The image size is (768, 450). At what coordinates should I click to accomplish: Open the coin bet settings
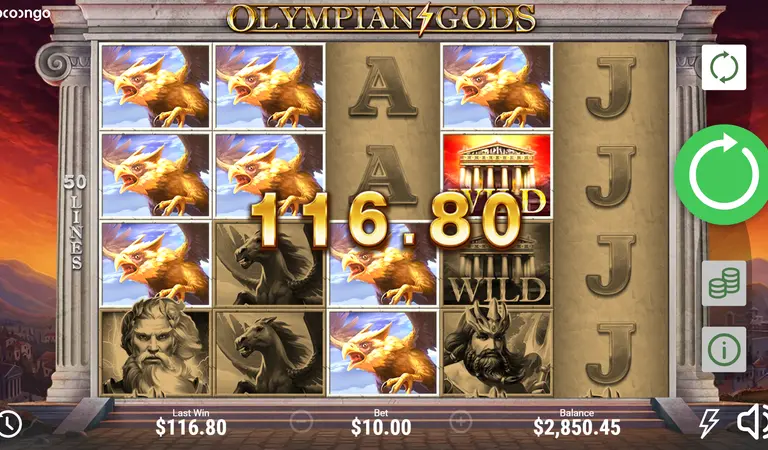point(723,283)
